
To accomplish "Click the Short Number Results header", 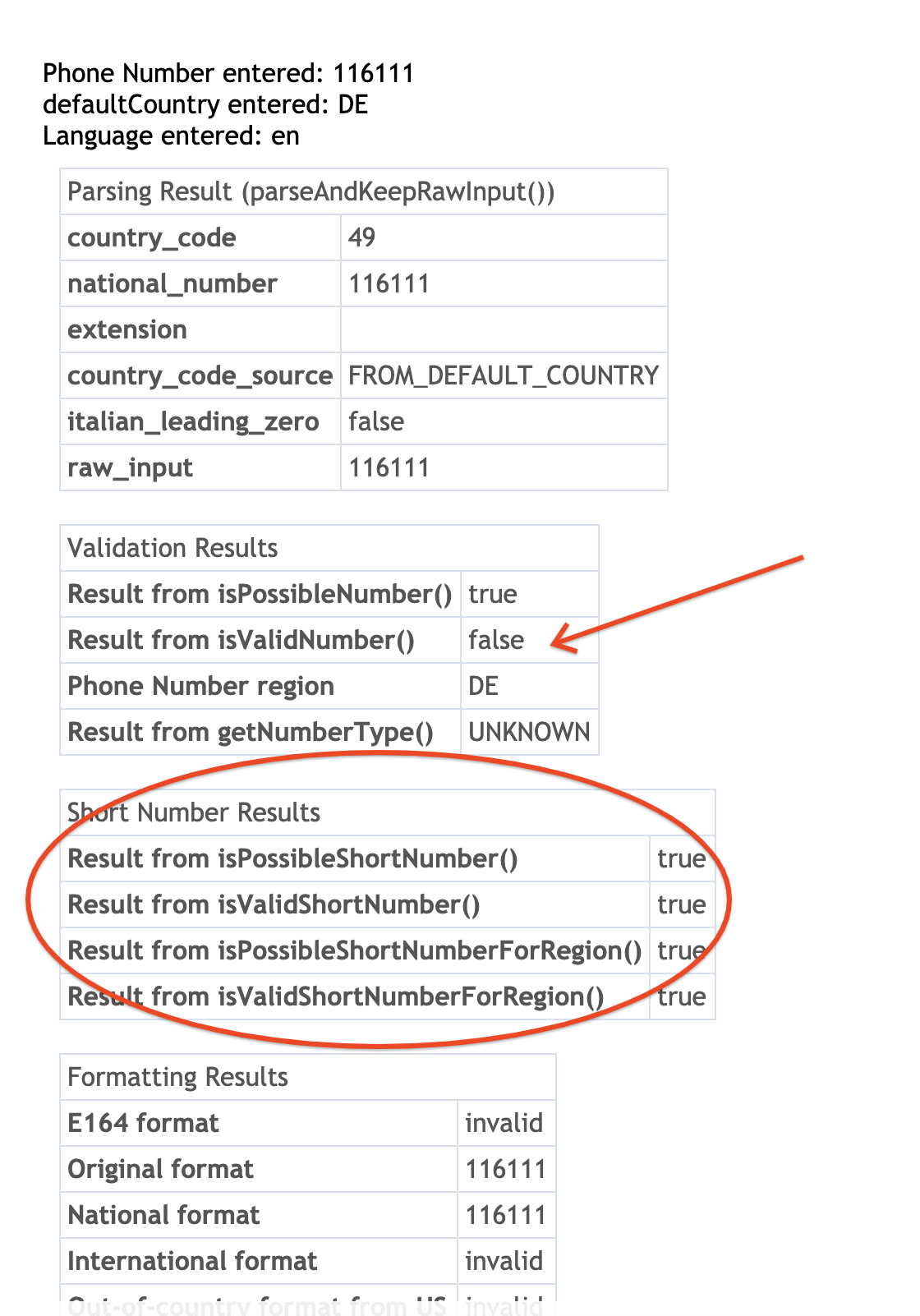I will point(194,812).
